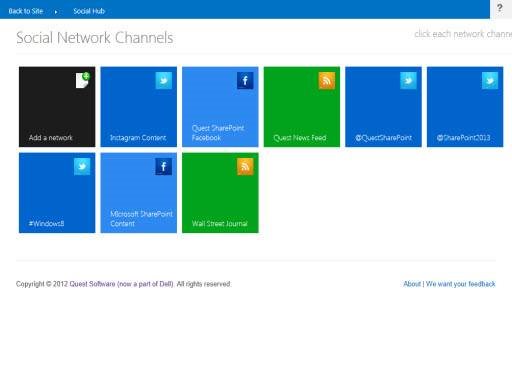Click Twitter icon on Instagram Content tile
This screenshot has width=512, height=384.
pyautogui.click(x=164, y=81)
